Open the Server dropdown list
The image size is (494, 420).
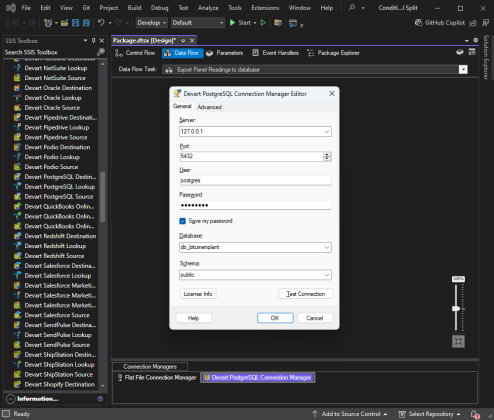[x=327, y=132]
